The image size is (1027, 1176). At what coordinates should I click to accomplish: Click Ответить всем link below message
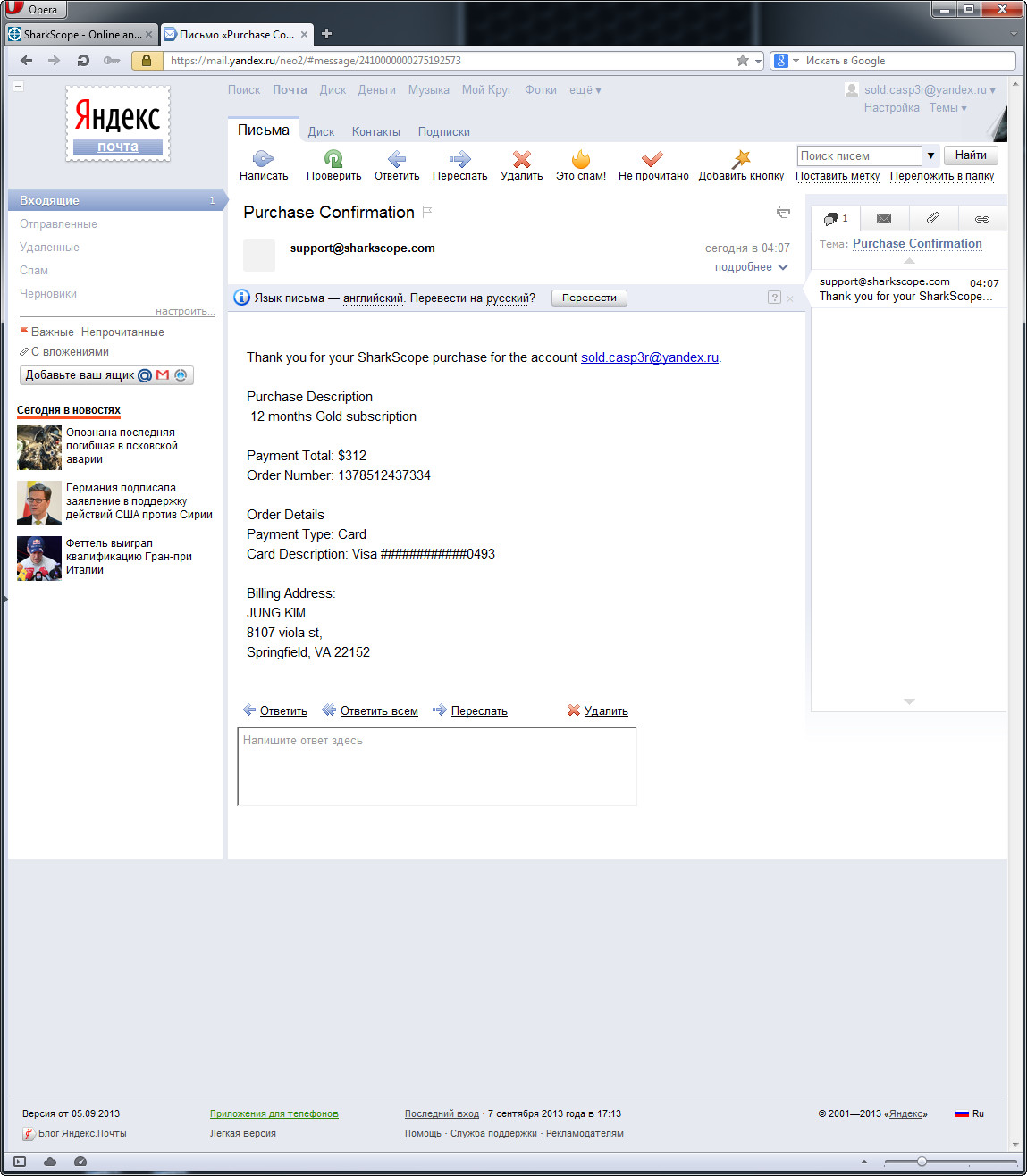coord(379,711)
